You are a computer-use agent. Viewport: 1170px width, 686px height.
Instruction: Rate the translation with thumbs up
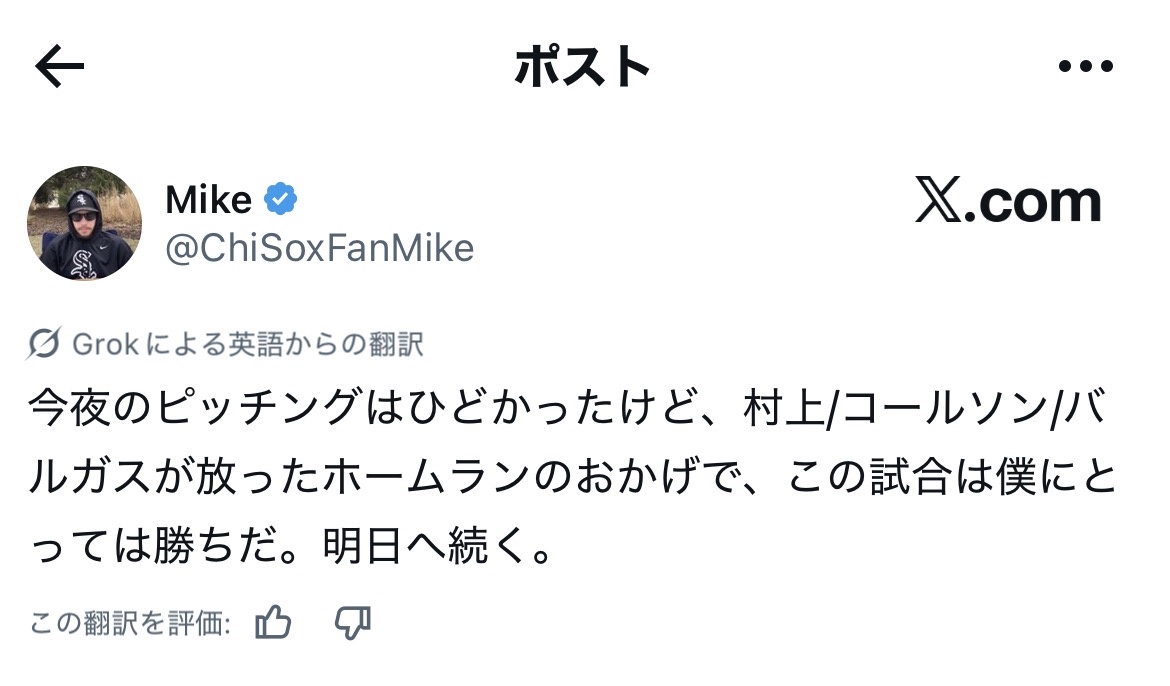click(273, 624)
